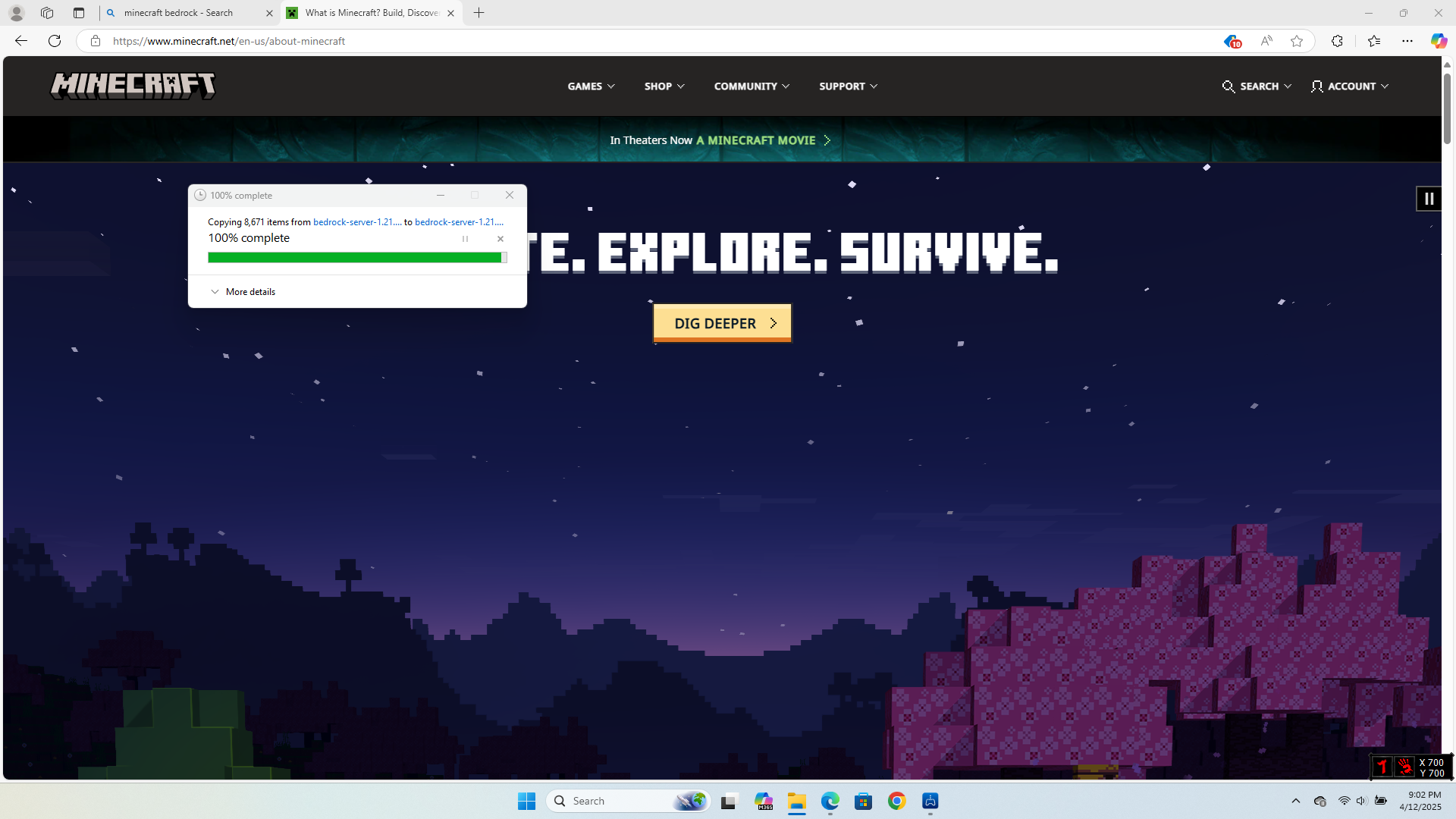Start Read aloud for this page

[x=1266, y=41]
